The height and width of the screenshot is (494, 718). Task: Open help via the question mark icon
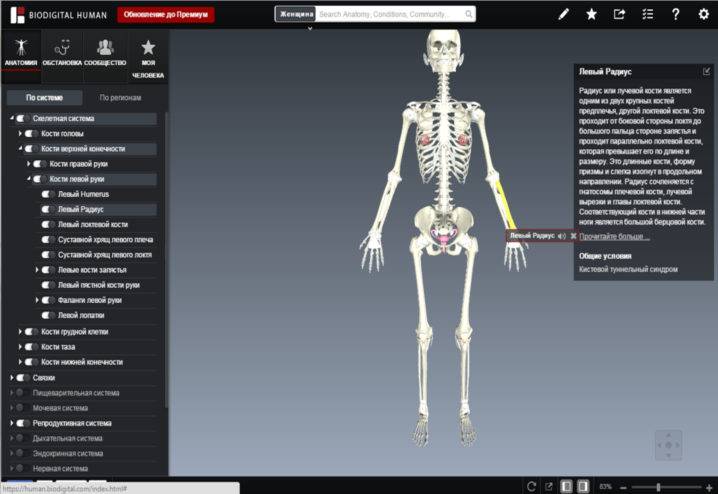[x=675, y=14]
